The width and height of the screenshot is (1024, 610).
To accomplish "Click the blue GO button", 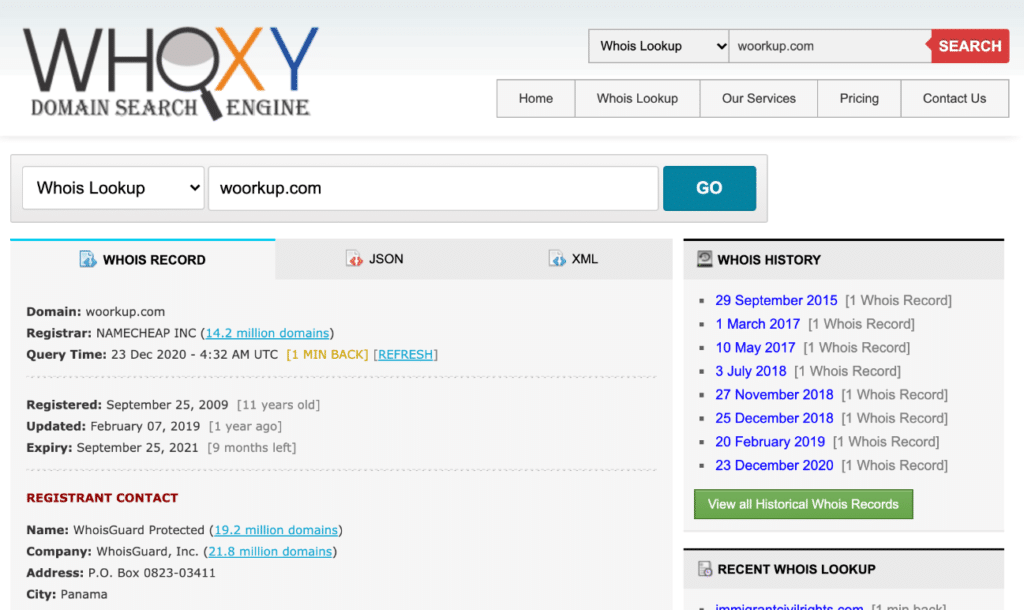I will click(x=709, y=188).
